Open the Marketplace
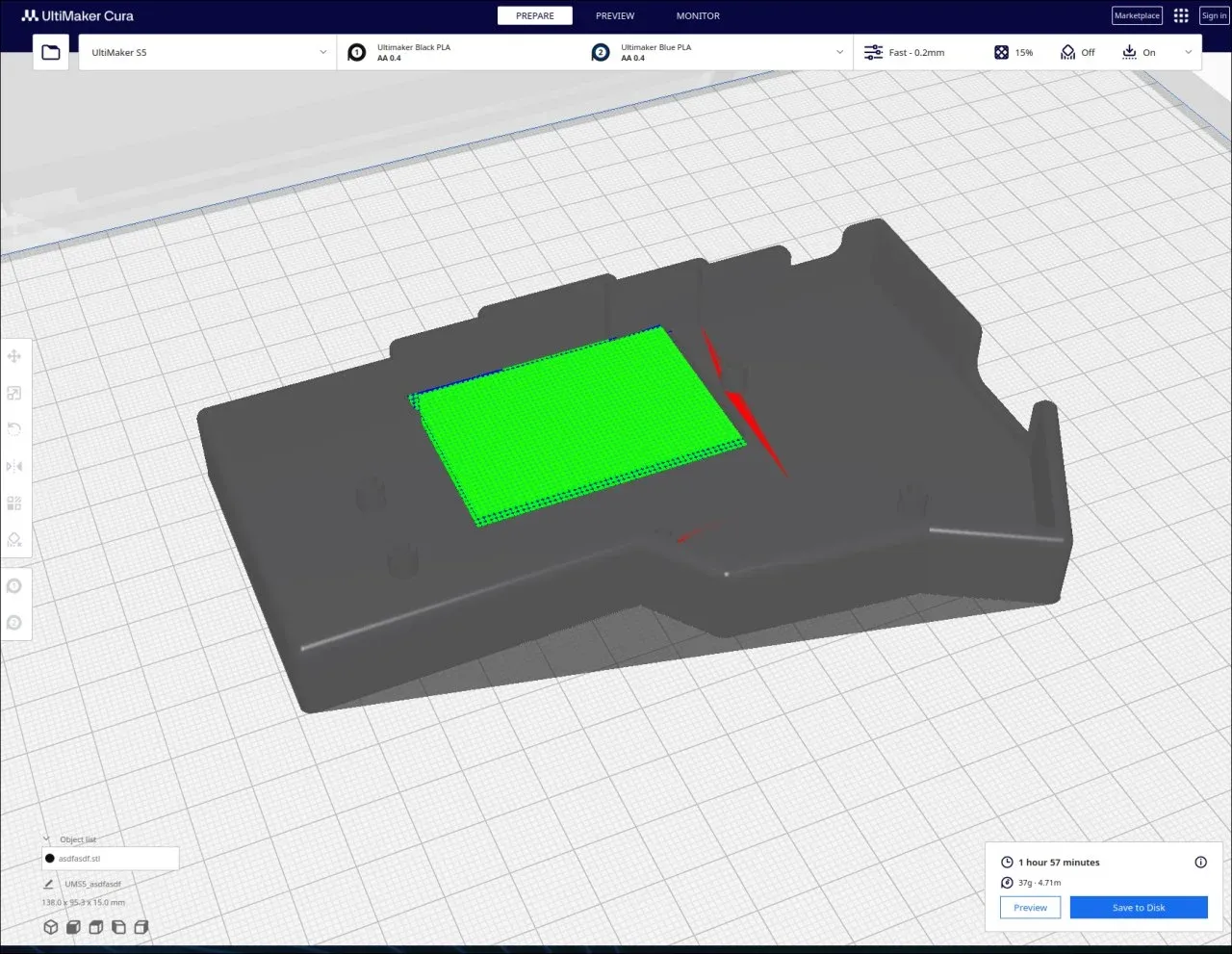The width and height of the screenshot is (1232, 954). click(1137, 15)
